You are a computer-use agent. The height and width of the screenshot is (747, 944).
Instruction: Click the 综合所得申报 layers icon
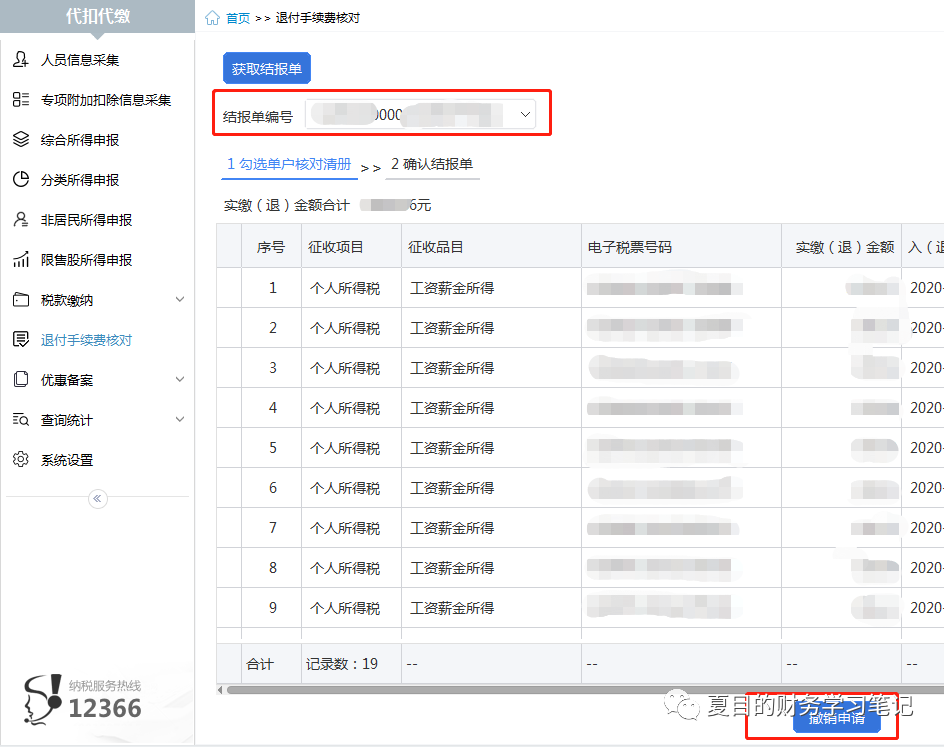pyautogui.click(x=22, y=139)
